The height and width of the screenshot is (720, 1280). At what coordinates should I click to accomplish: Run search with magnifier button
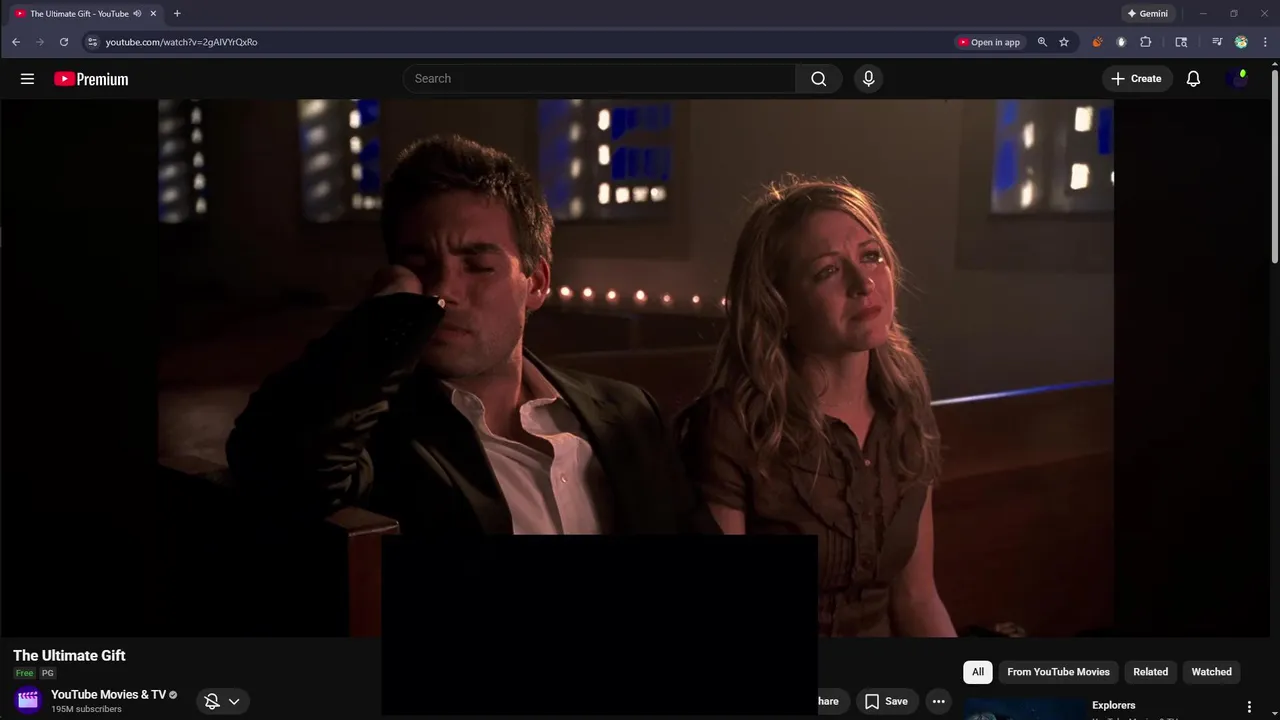click(819, 79)
